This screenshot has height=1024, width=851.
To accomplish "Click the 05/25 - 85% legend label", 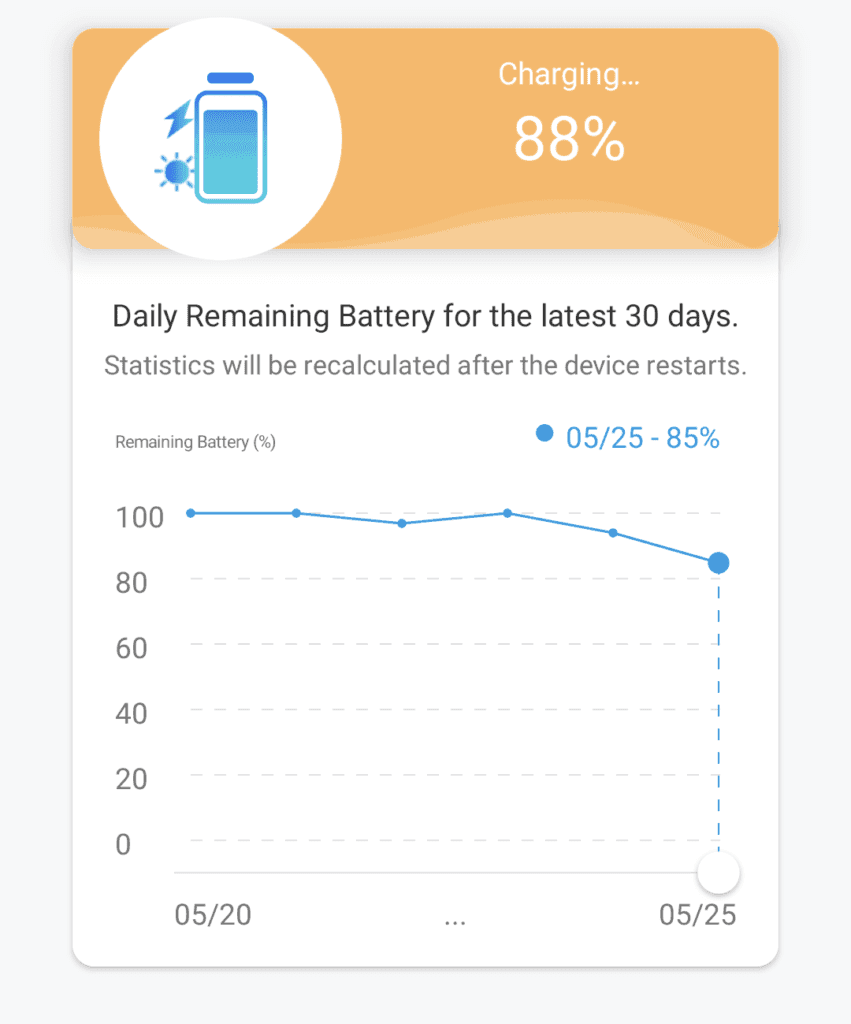I will tap(642, 437).
